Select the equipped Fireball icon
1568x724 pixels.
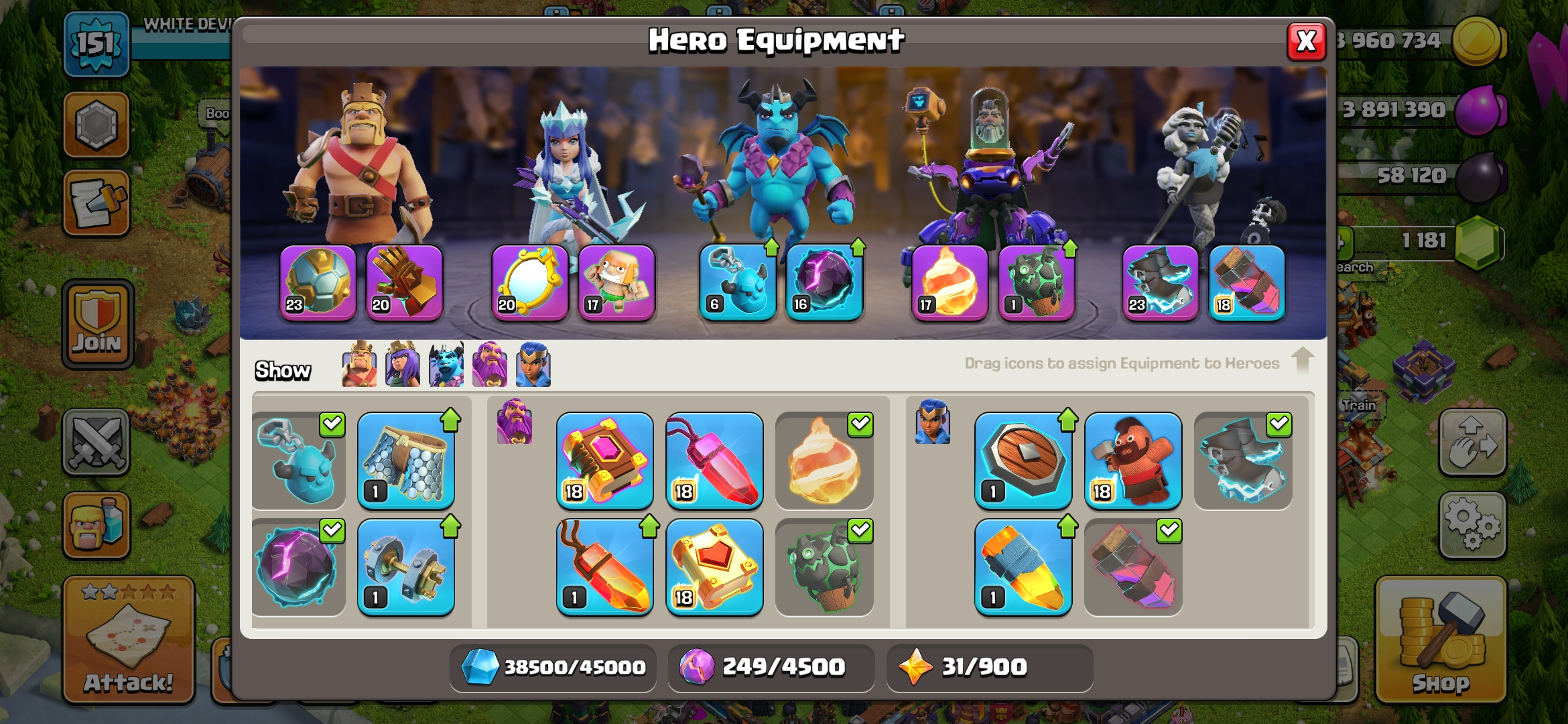[824, 461]
